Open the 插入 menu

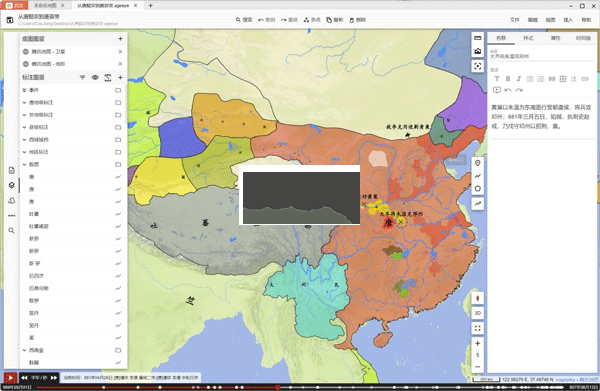coord(568,20)
